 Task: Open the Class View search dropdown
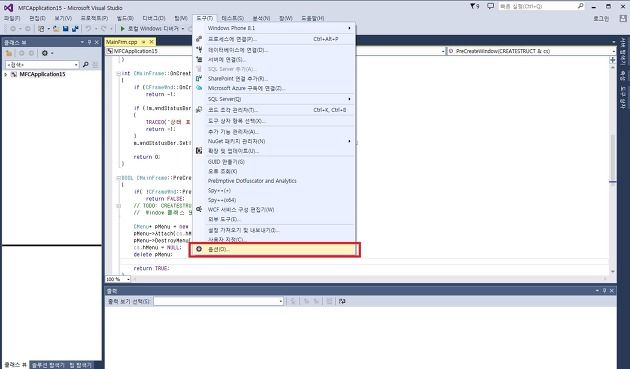[x=76, y=65]
